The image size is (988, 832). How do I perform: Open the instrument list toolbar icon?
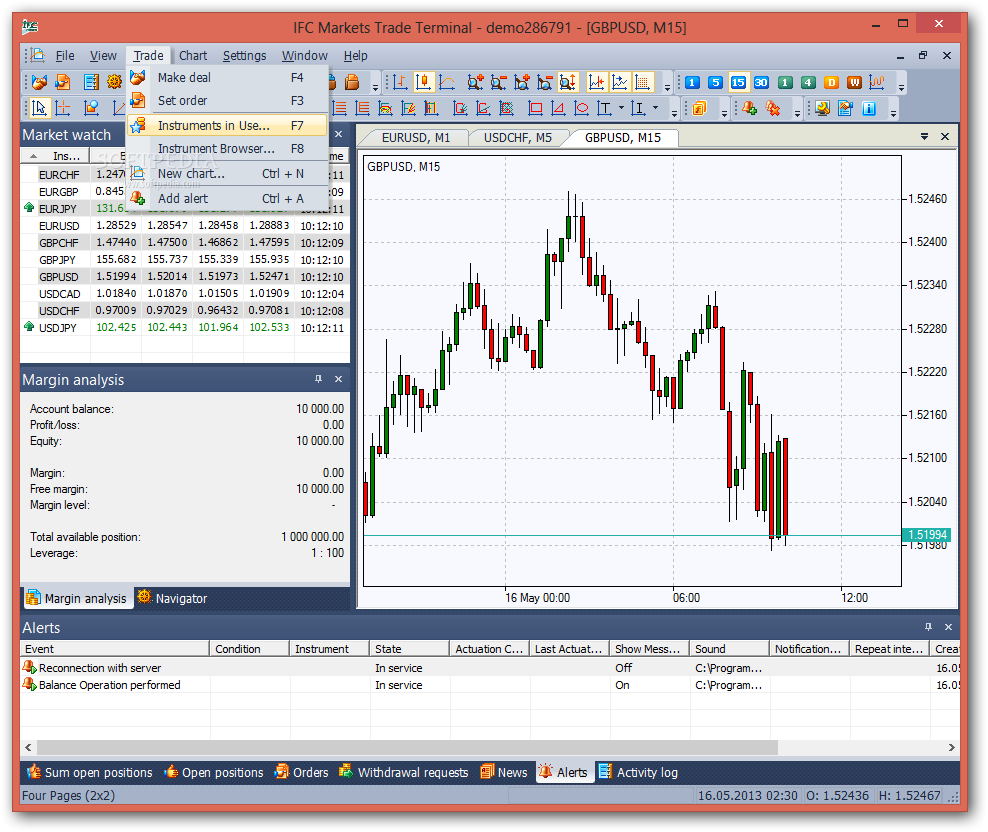click(x=91, y=82)
